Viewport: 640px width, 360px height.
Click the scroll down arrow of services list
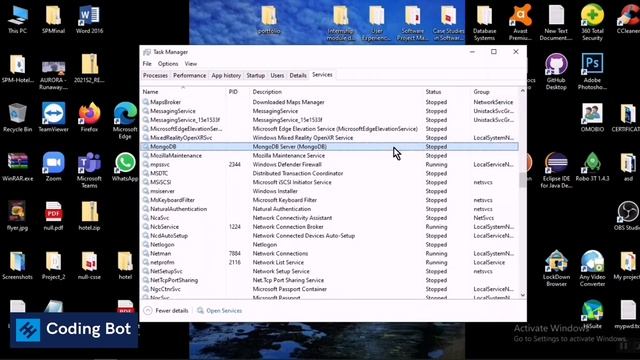[x=522, y=295]
